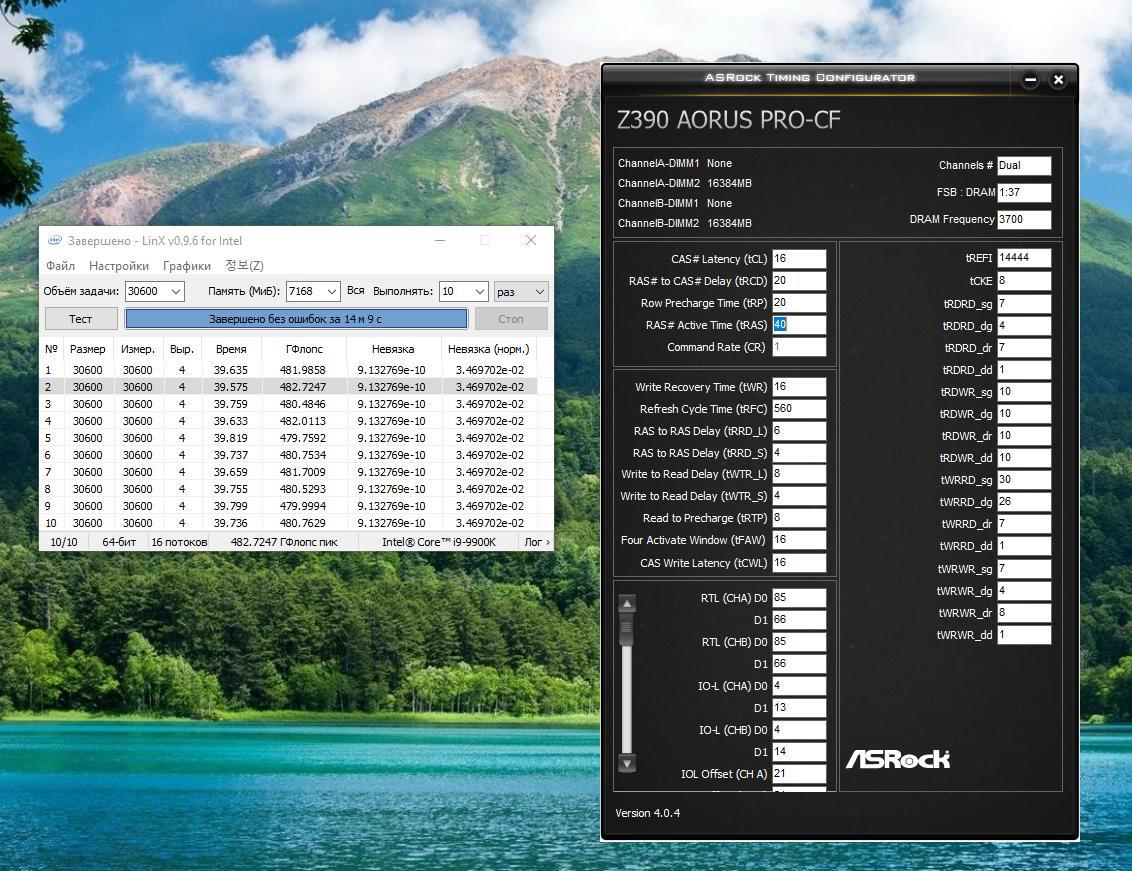Screen dimensions: 1132x871
Task: Expand the Объём задачи dropdown showing 30600
Action: 175,291
